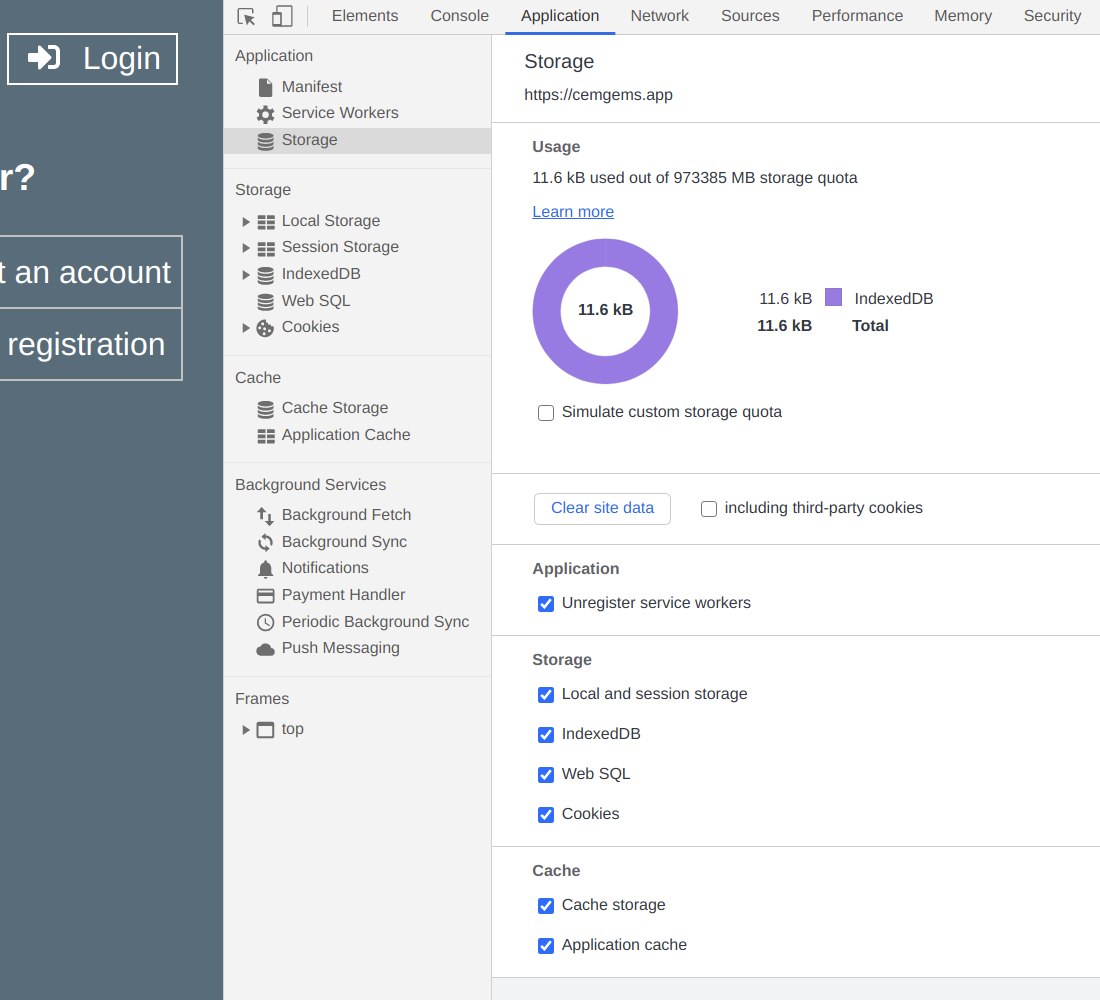
Task: Click the Notifications bell icon
Action: pos(265,569)
